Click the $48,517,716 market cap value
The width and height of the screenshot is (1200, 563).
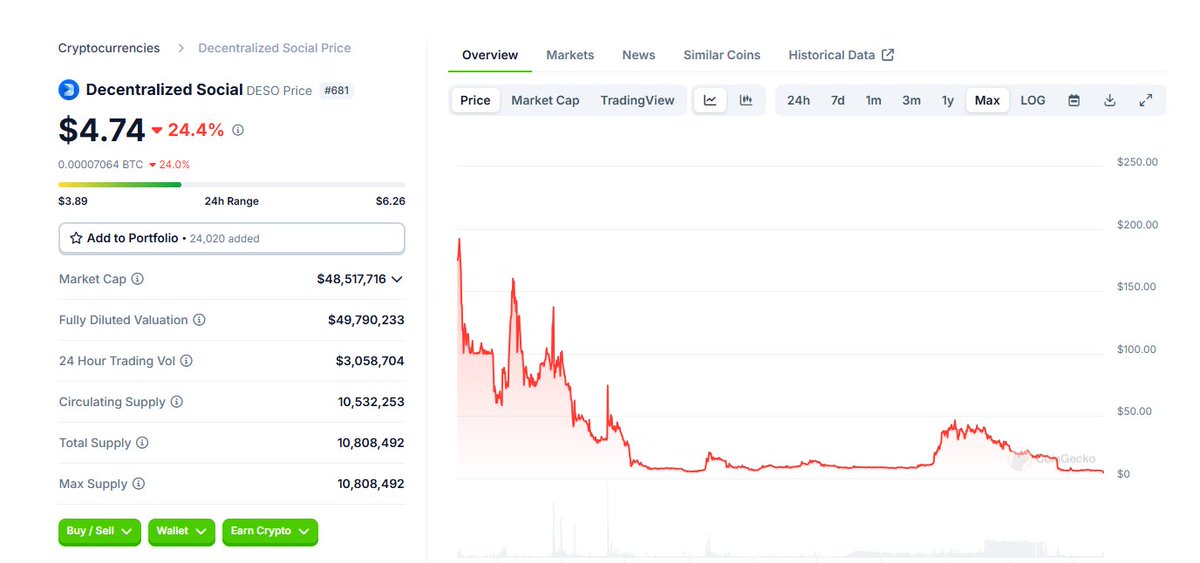[351, 279]
